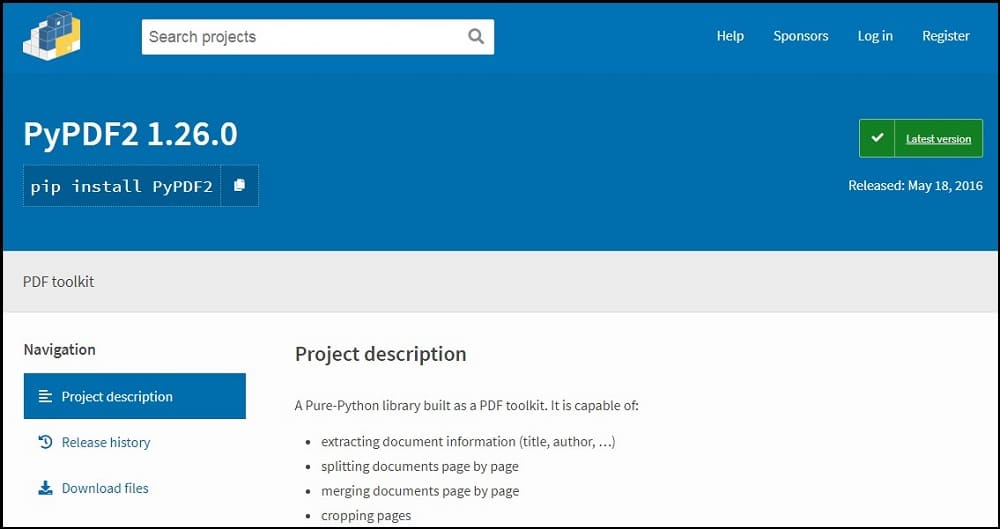Click the merging documents page by page bullet
Viewport: 1000px width, 529px height.
(x=420, y=491)
